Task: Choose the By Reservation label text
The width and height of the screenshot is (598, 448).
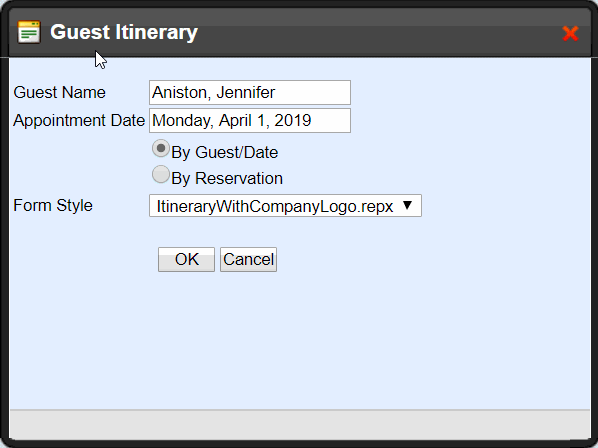Action: tap(227, 178)
